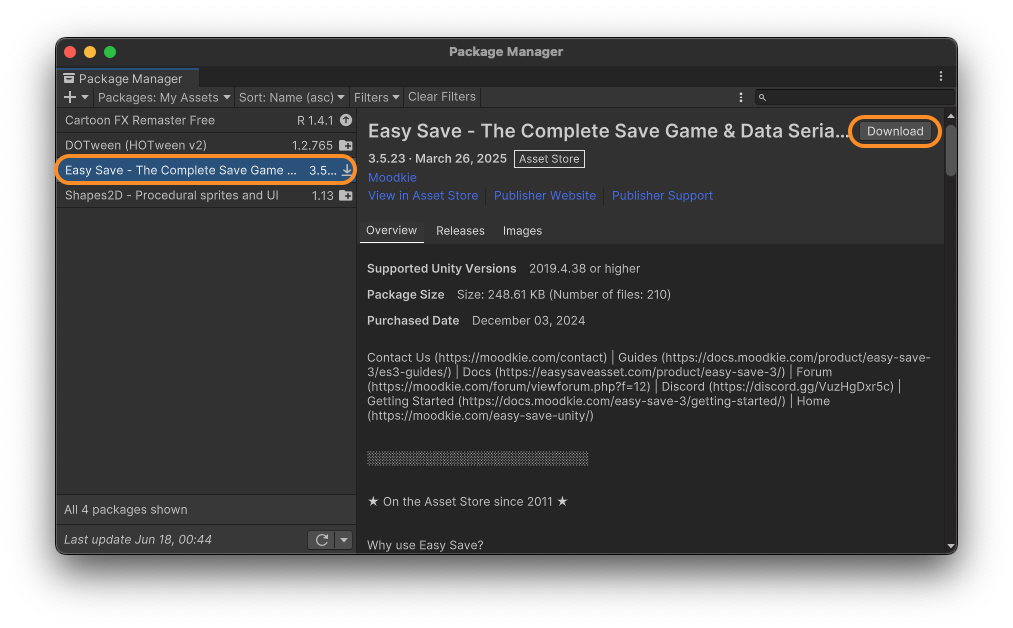Click the package search field
The width and height of the screenshot is (1013, 628).
click(x=854, y=98)
